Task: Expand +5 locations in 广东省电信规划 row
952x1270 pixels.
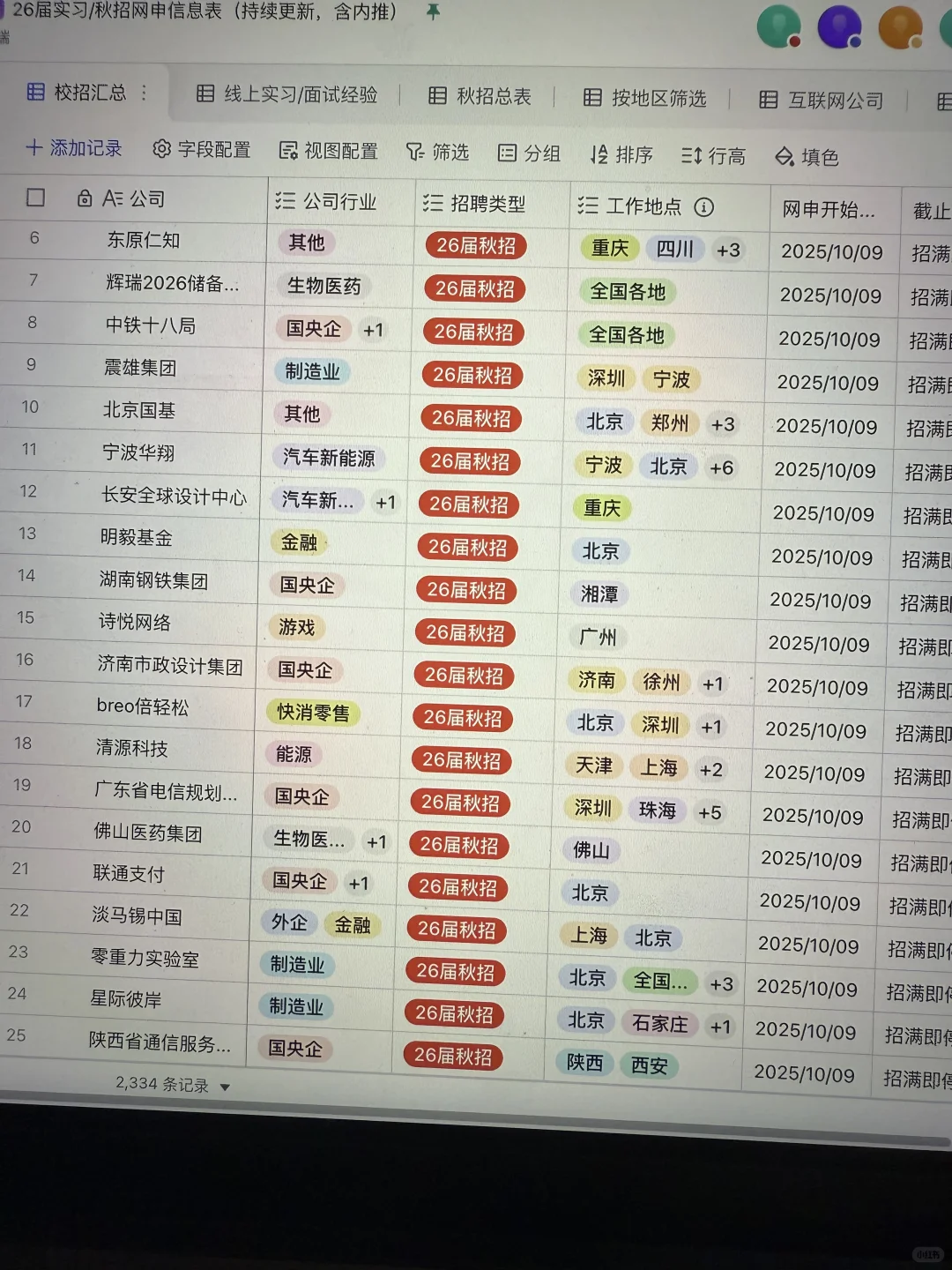Action: pyautogui.click(x=710, y=812)
